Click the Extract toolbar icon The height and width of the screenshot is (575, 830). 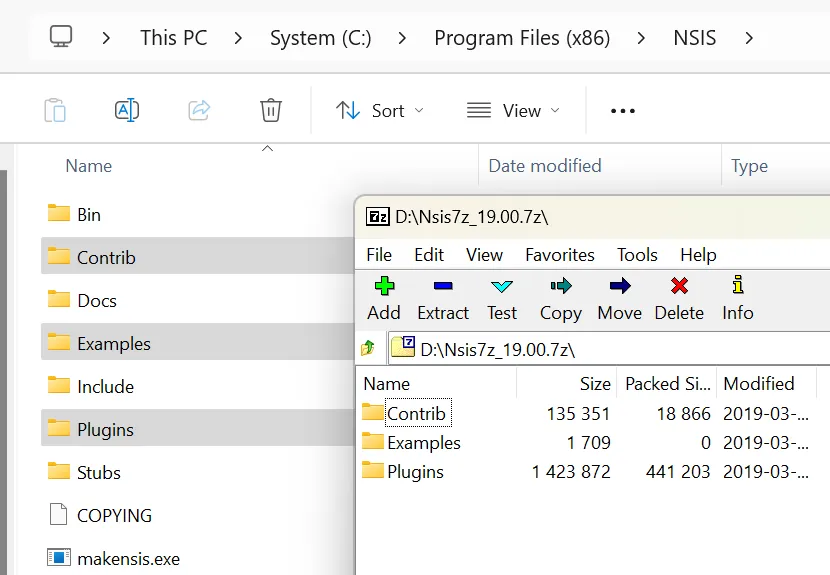click(x=443, y=298)
